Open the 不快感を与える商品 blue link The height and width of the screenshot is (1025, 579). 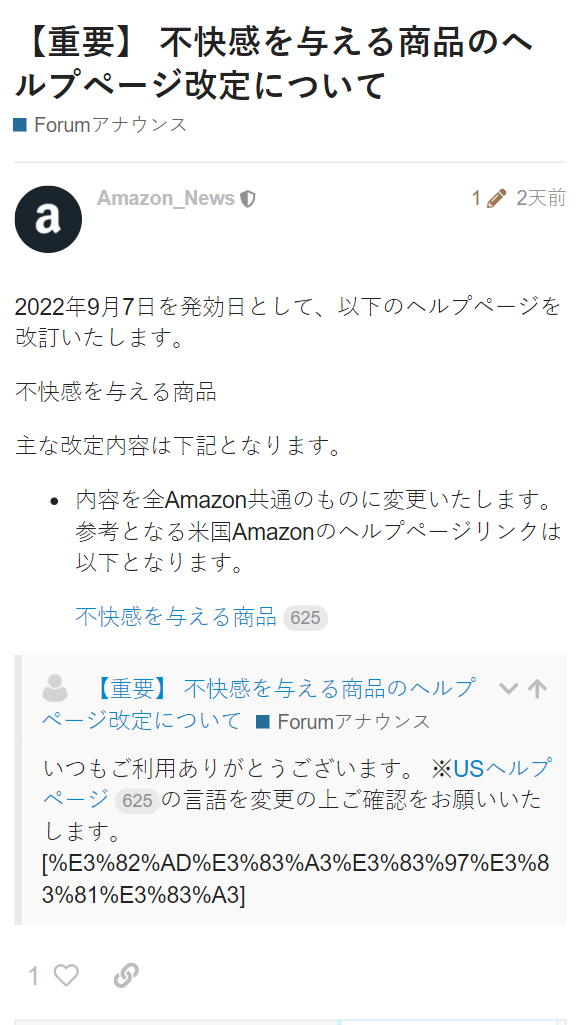pos(176,616)
